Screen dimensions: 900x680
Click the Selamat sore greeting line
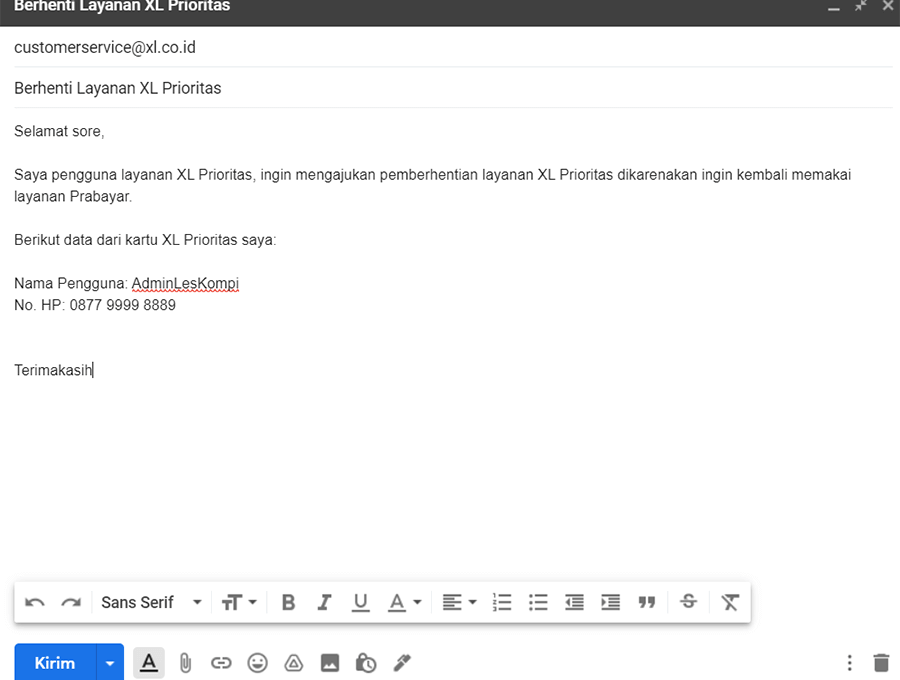point(59,131)
